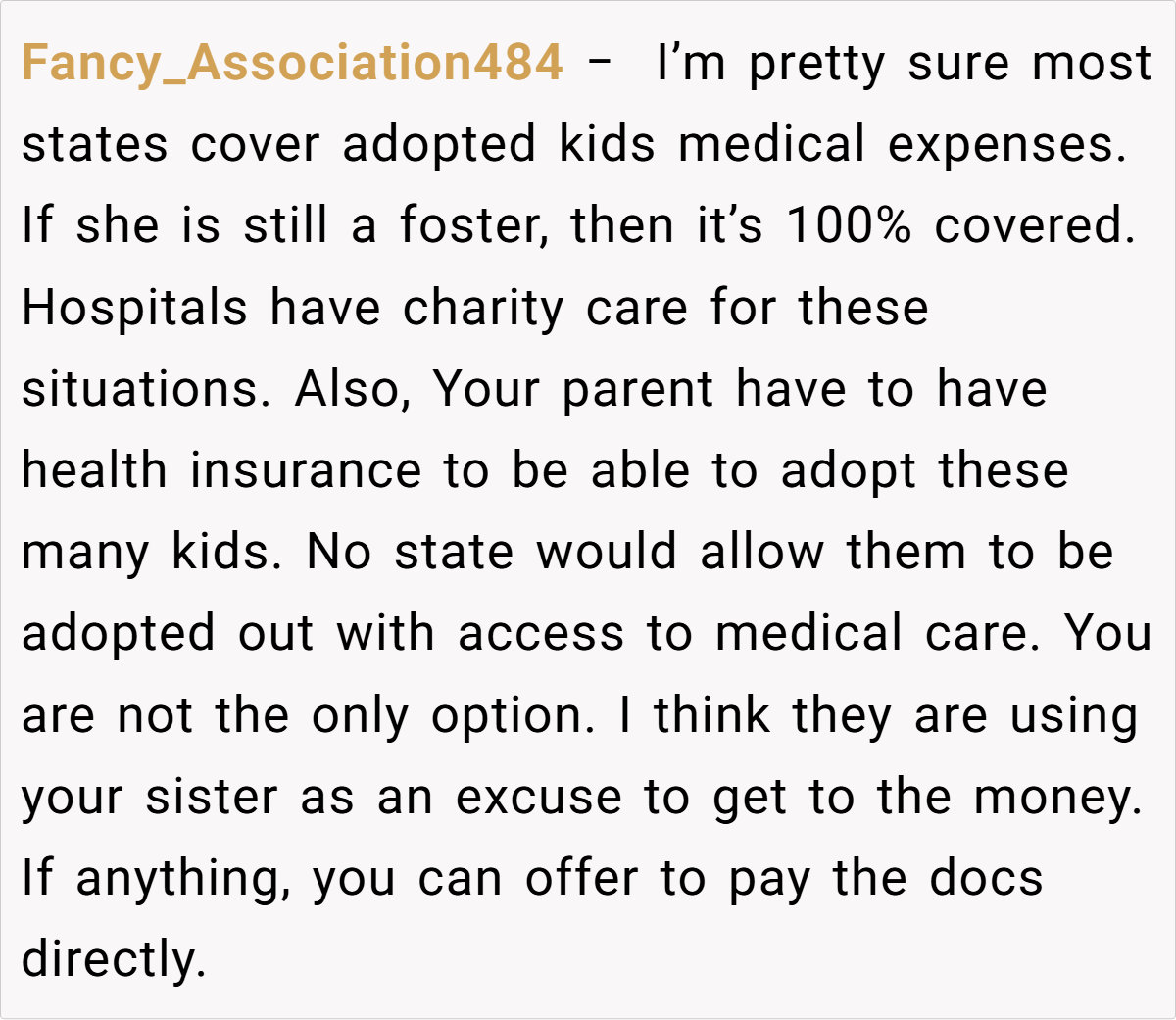Click the word "money." in the comment
The width and height of the screenshot is (1176, 1020).
point(1057,797)
